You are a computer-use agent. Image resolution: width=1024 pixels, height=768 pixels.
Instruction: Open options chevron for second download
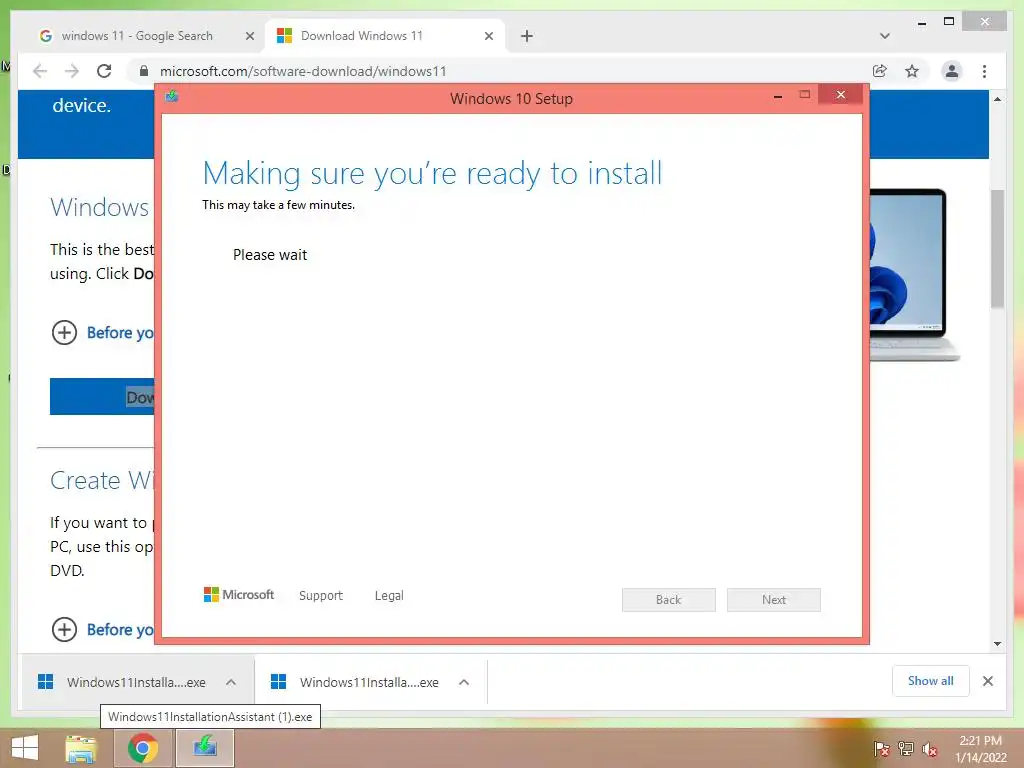click(x=464, y=682)
